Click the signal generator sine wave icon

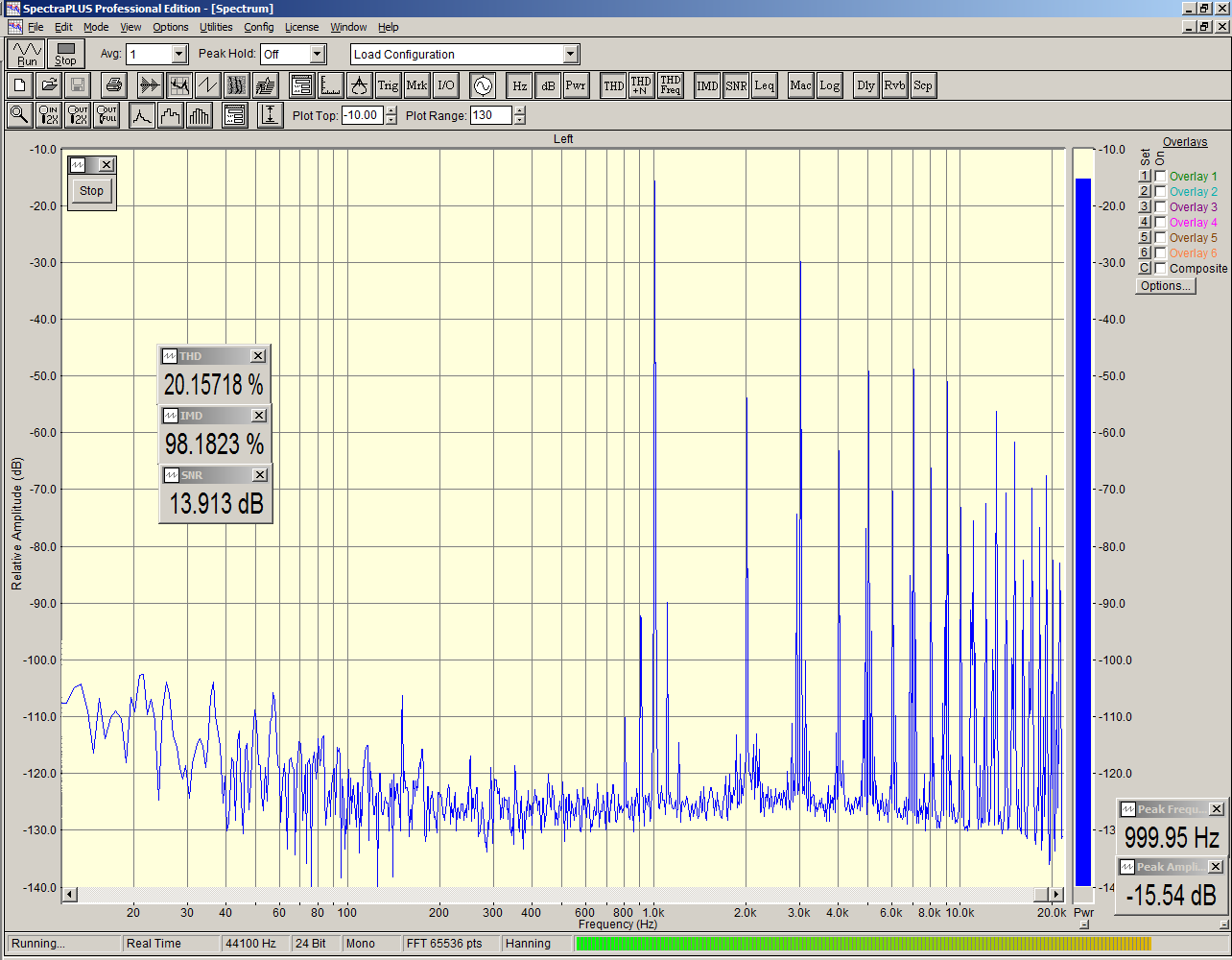482,85
